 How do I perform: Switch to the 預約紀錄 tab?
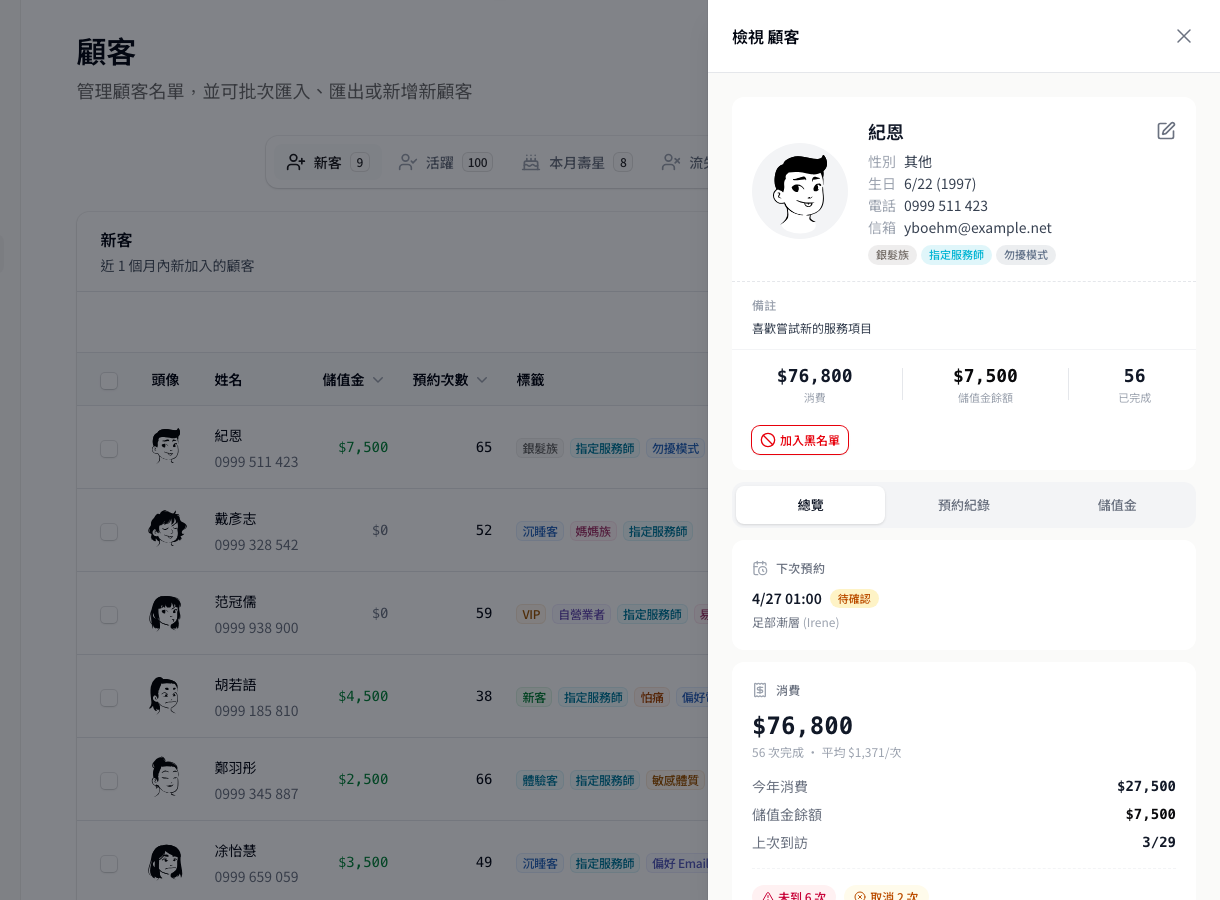(963, 505)
